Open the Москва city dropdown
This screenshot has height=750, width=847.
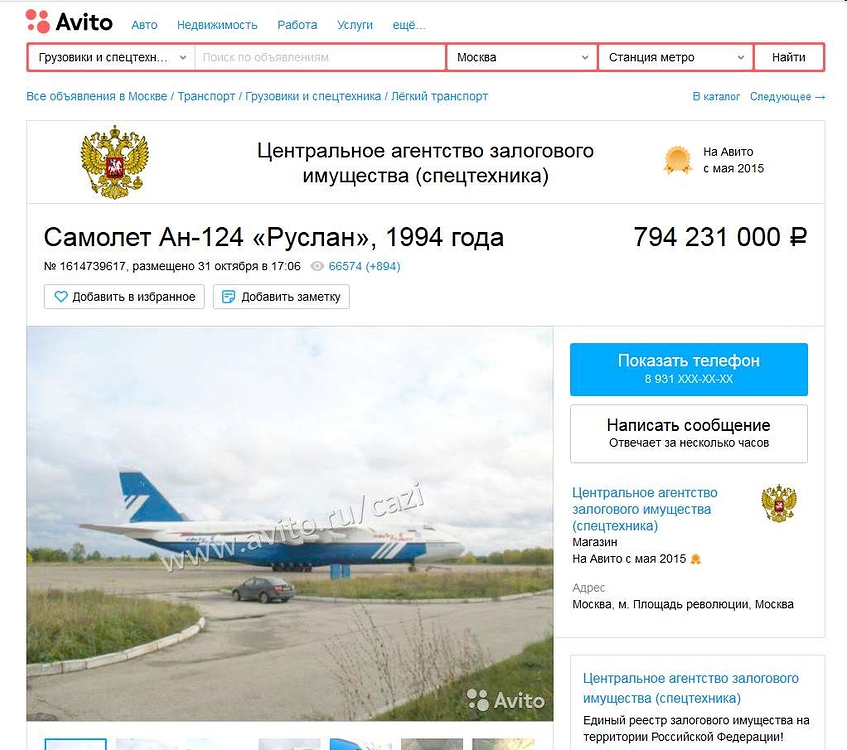[x=522, y=57]
